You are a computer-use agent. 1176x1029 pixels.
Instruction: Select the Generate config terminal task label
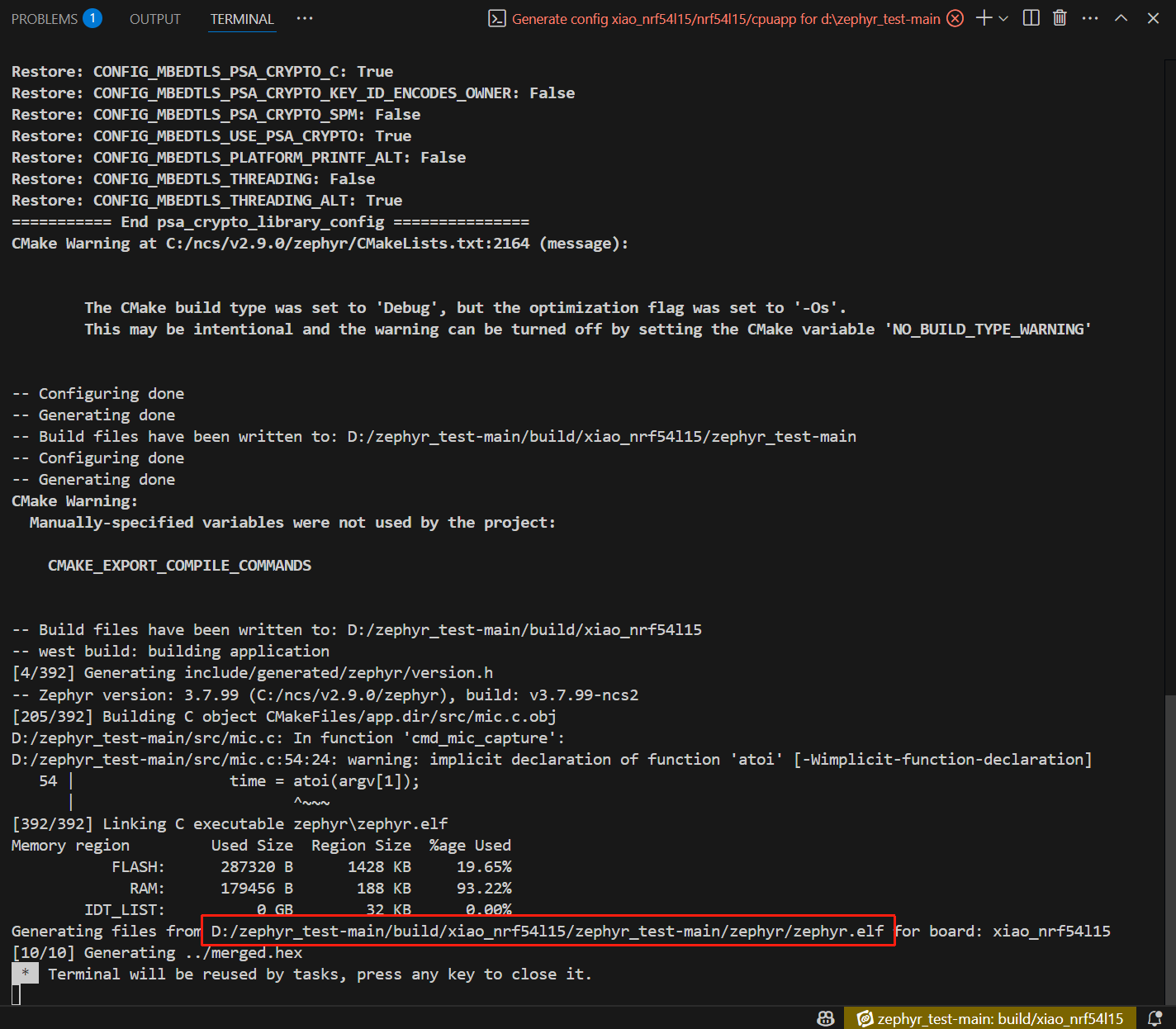pos(726,19)
